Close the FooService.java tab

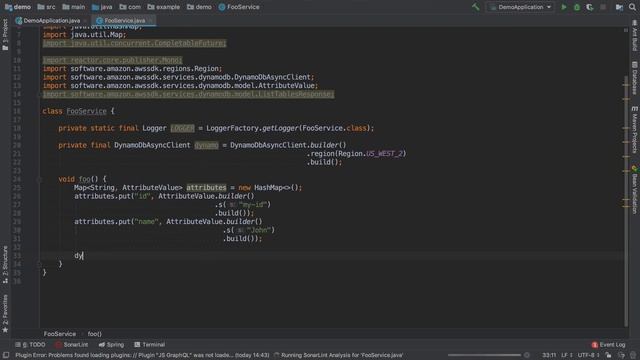point(151,20)
